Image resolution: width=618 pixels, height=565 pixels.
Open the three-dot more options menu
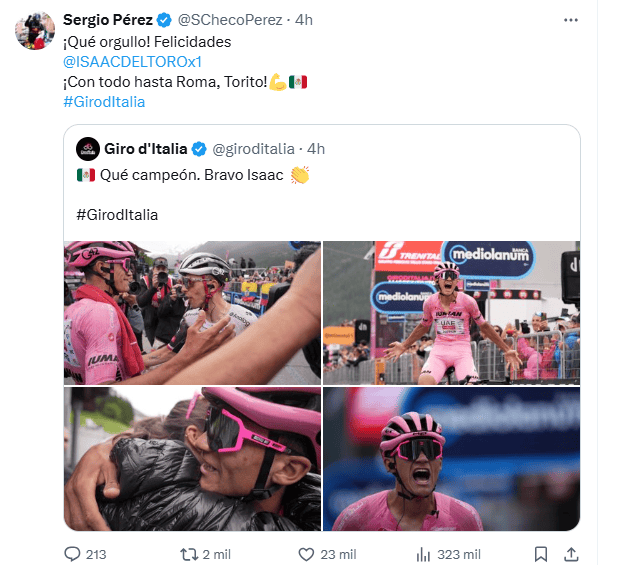coord(570,19)
